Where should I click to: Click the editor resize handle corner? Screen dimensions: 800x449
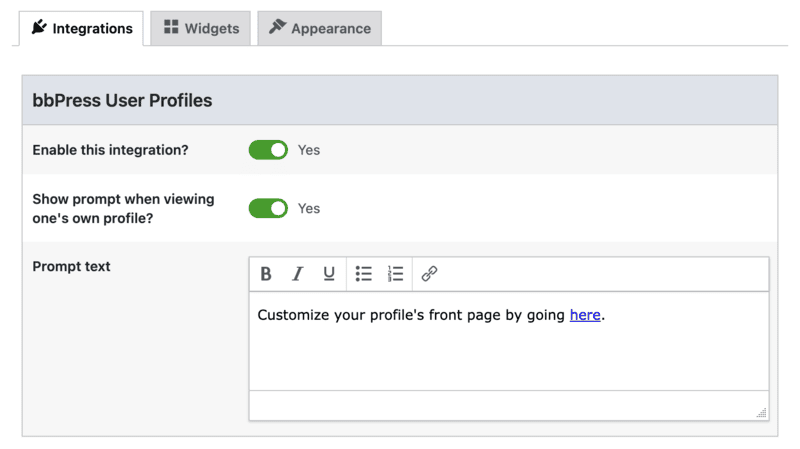[x=761, y=413]
